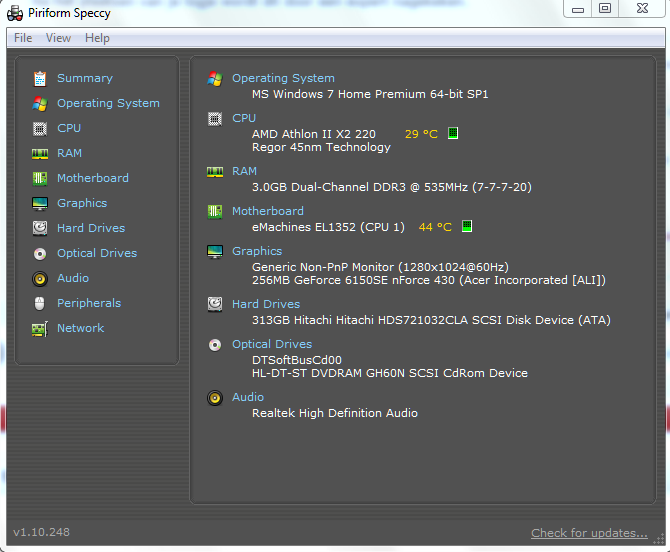670x552 pixels.
Task: Click the RAM heading in summary panel
Action: [244, 171]
